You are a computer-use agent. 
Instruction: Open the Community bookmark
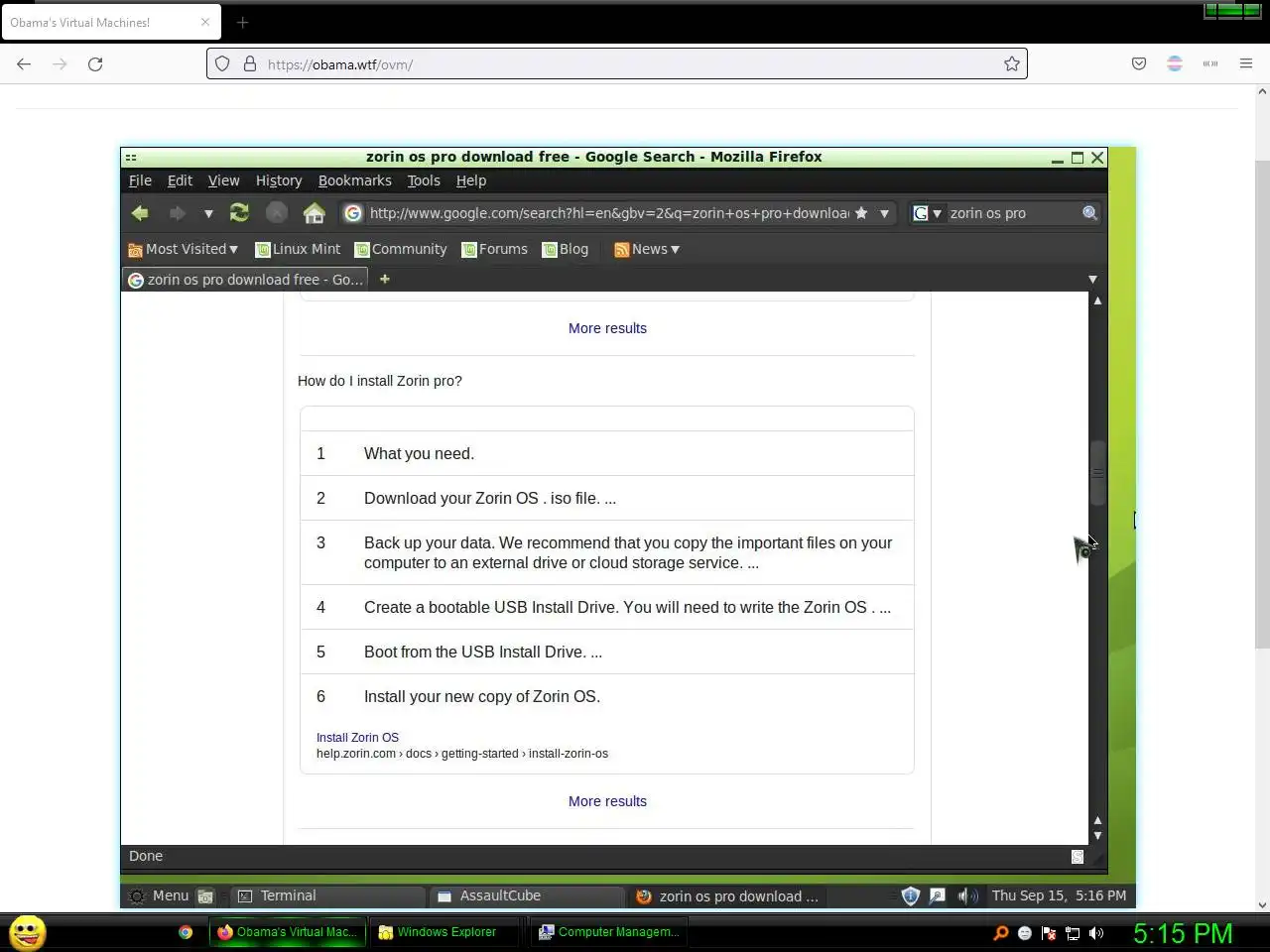pyautogui.click(x=401, y=250)
